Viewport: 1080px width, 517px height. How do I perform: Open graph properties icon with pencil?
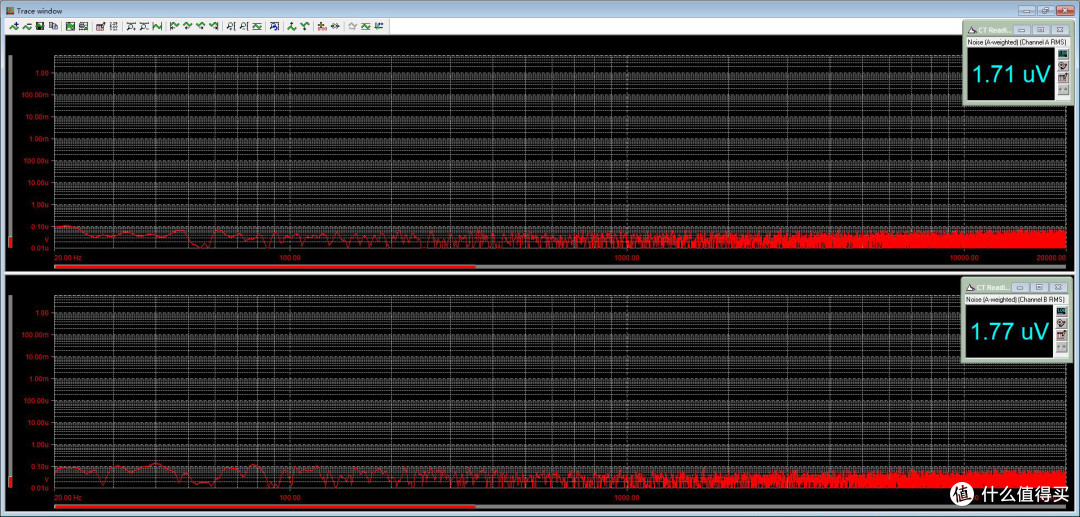(100, 26)
